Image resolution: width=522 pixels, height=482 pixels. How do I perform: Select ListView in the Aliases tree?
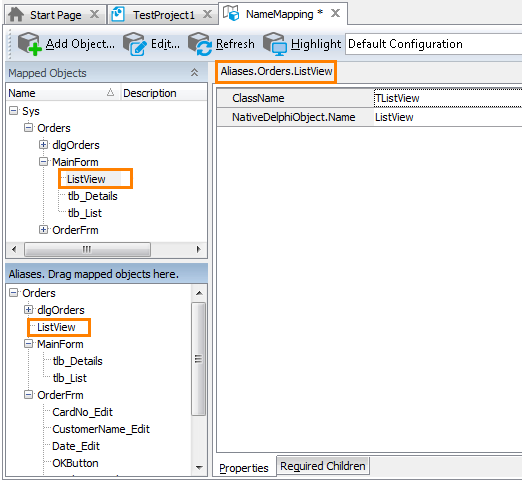[x=56, y=327]
